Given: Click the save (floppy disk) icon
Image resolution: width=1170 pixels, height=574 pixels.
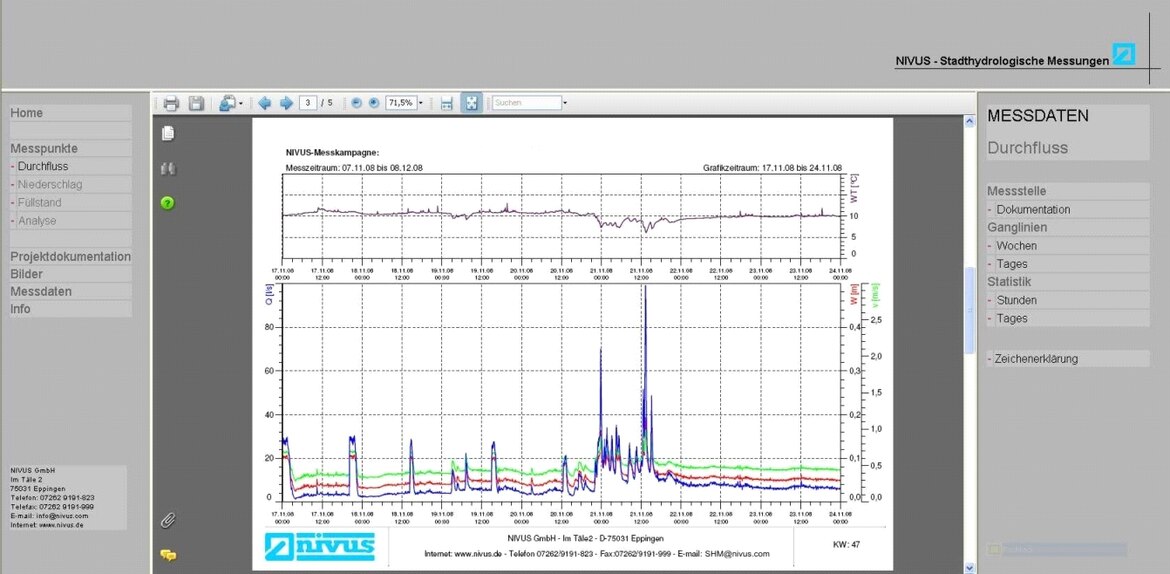Looking at the screenshot, I should pos(196,103).
